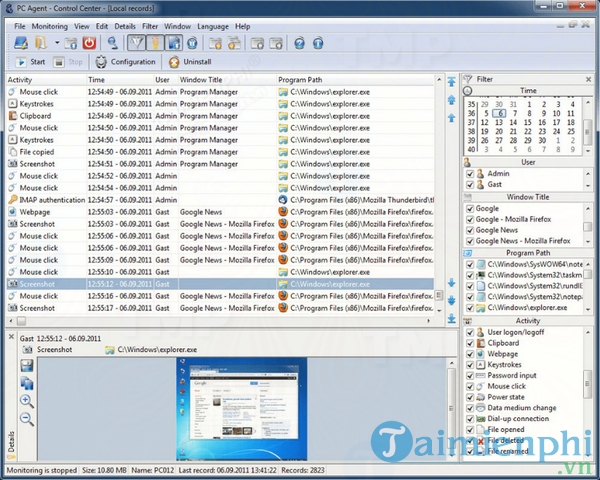
Task: Click the red power icon in toolbar
Action: coord(88,43)
